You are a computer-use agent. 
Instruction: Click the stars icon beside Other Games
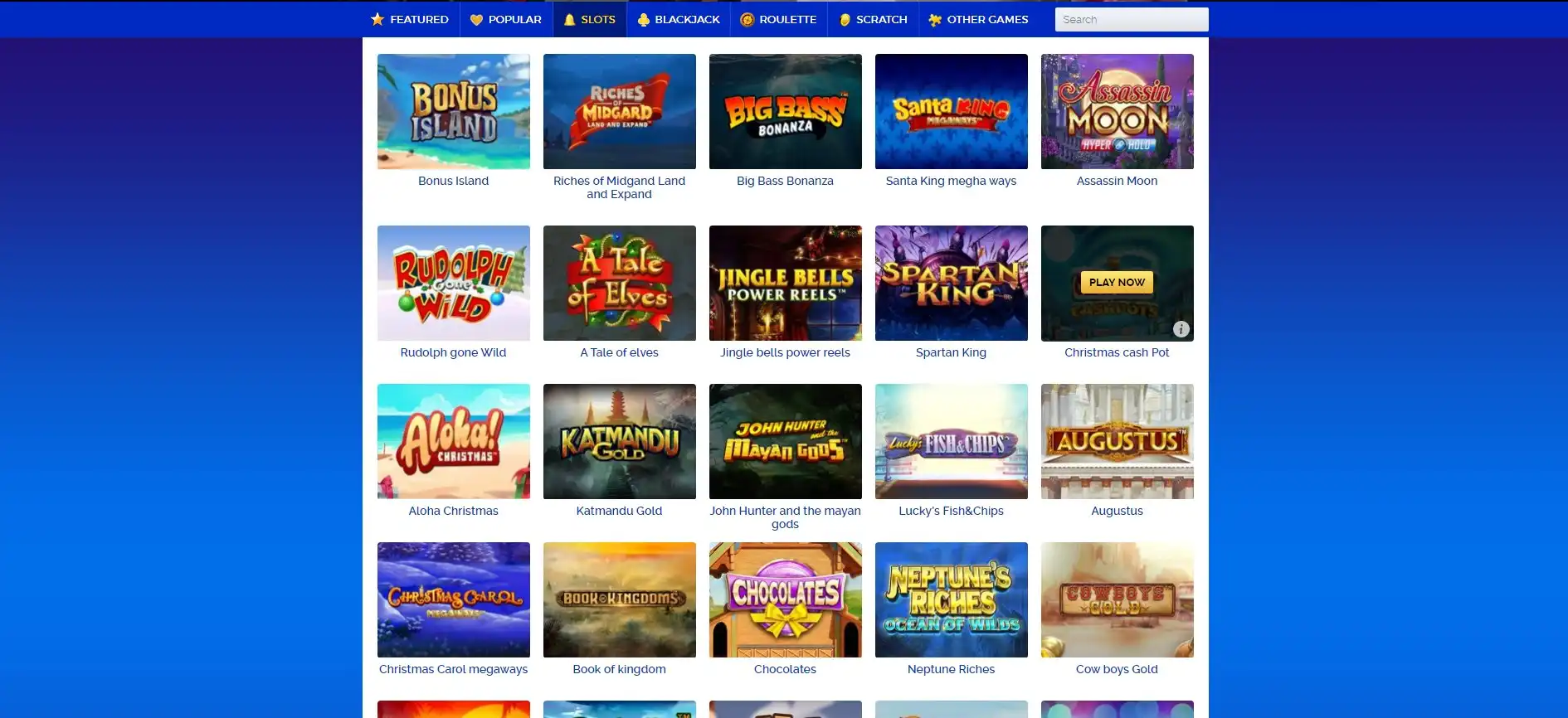coord(935,20)
